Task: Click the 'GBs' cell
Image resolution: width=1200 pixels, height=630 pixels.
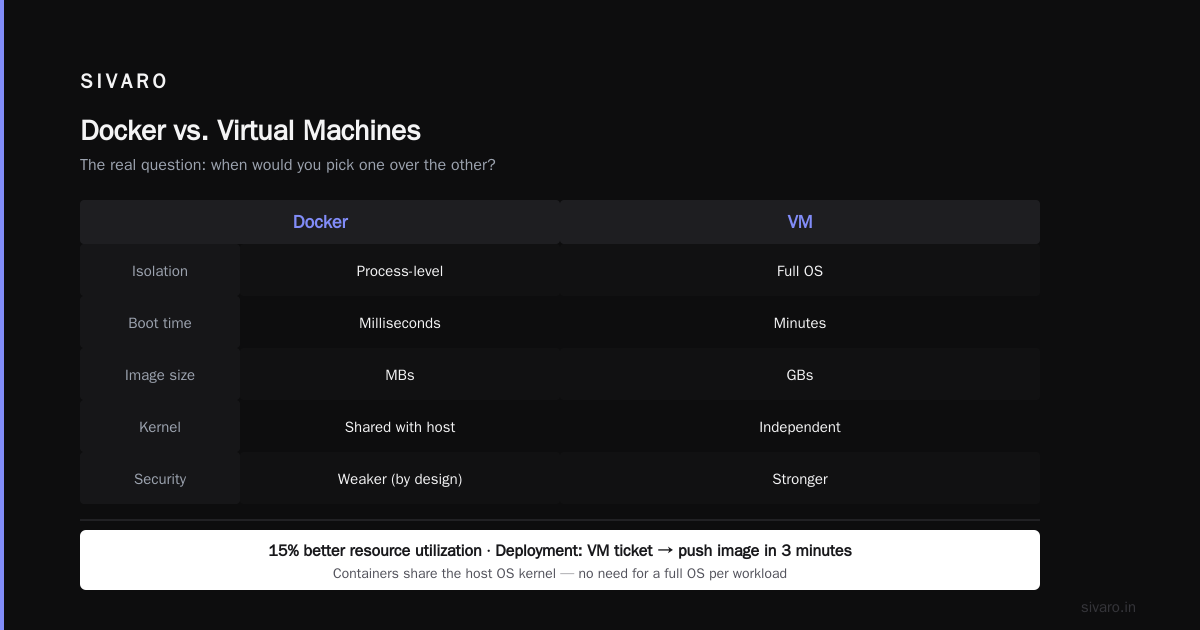Action: (x=800, y=375)
